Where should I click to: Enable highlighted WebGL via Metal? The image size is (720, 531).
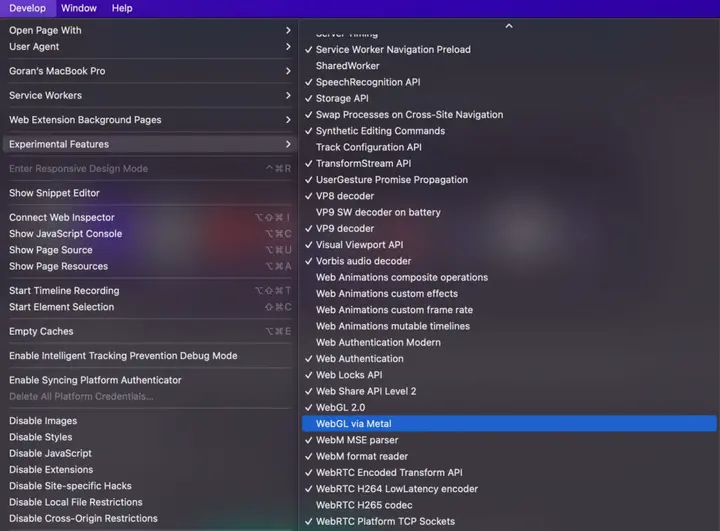pos(509,424)
